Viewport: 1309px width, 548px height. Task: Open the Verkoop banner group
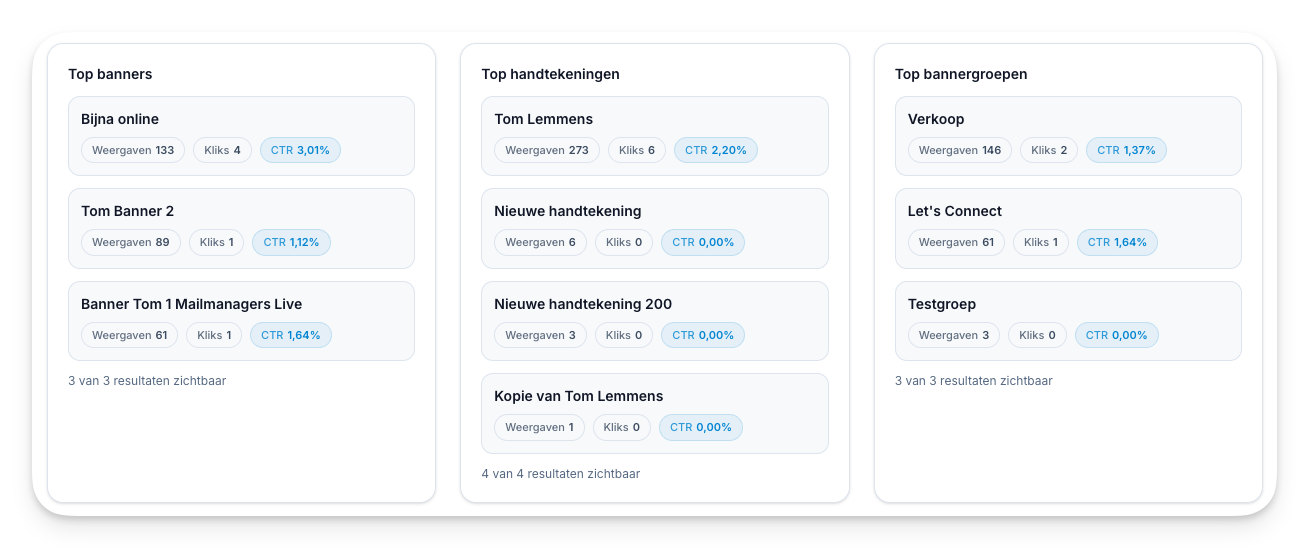936,119
